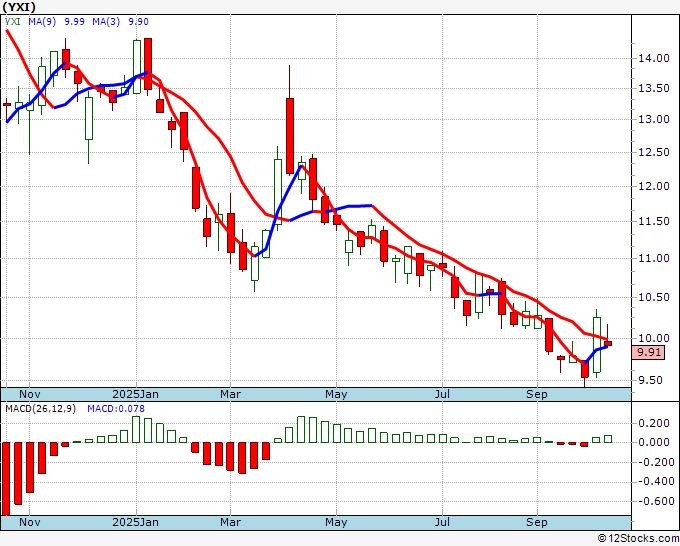Click May on the MACD panel date axis
This screenshot has width=680, height=546.
click(336, 522)
